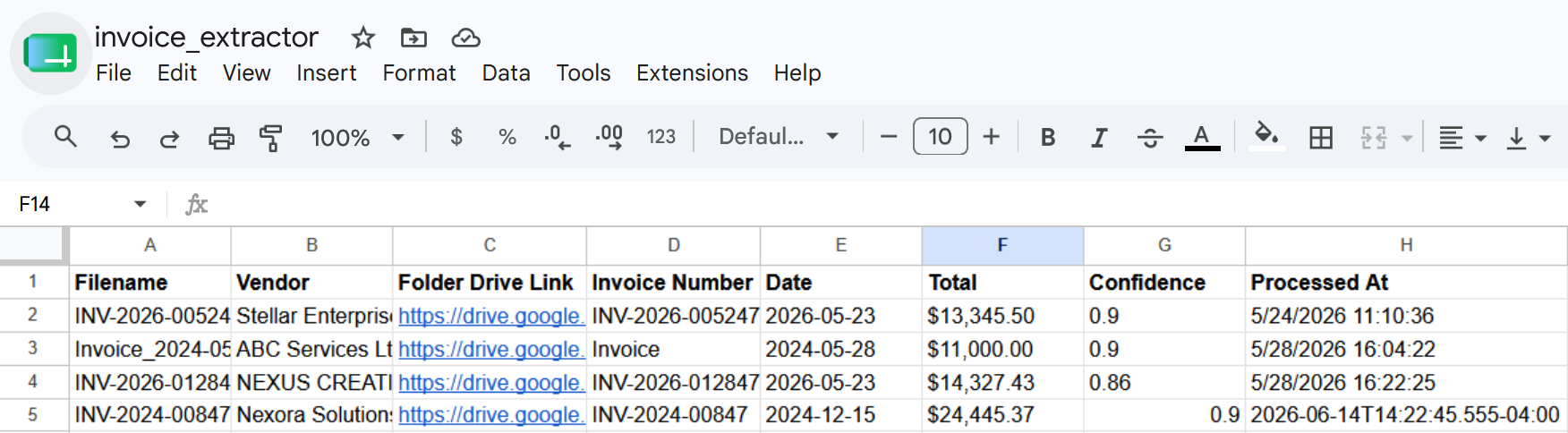Toggle bold formatting

tap(1048, 137)
